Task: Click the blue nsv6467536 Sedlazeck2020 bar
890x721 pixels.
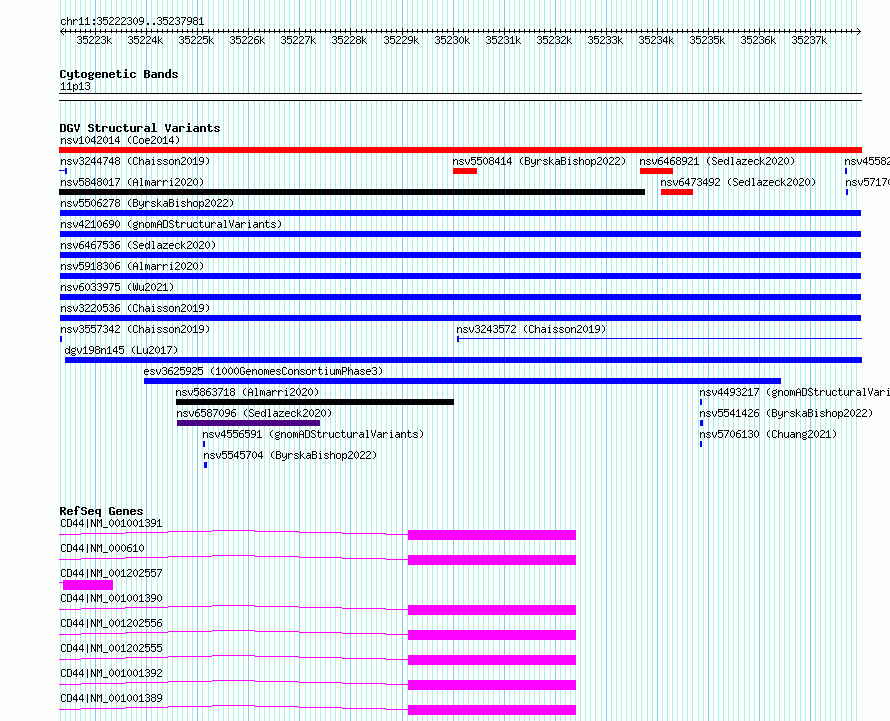Action: [460, 255]
